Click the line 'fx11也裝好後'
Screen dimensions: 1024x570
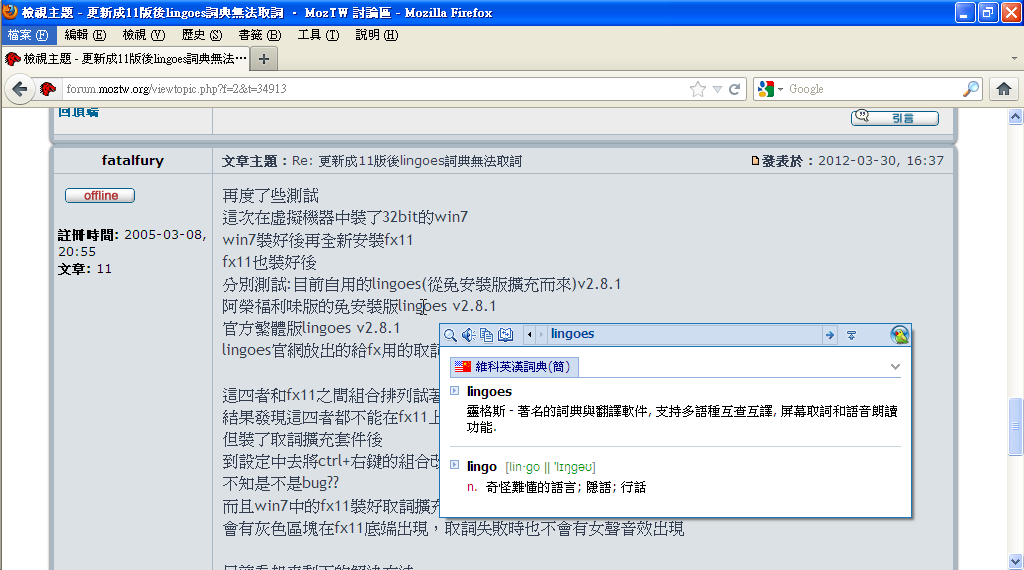tap(270, 262)
